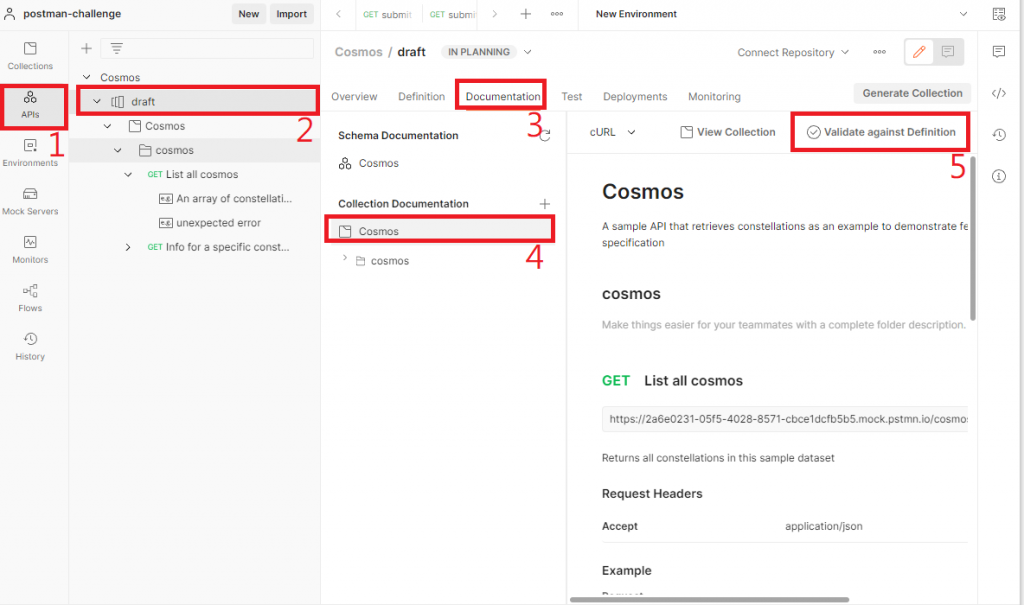The image size is (1024, 605).
Task: Switch to the Overview tab
Action: click(354, 96)
